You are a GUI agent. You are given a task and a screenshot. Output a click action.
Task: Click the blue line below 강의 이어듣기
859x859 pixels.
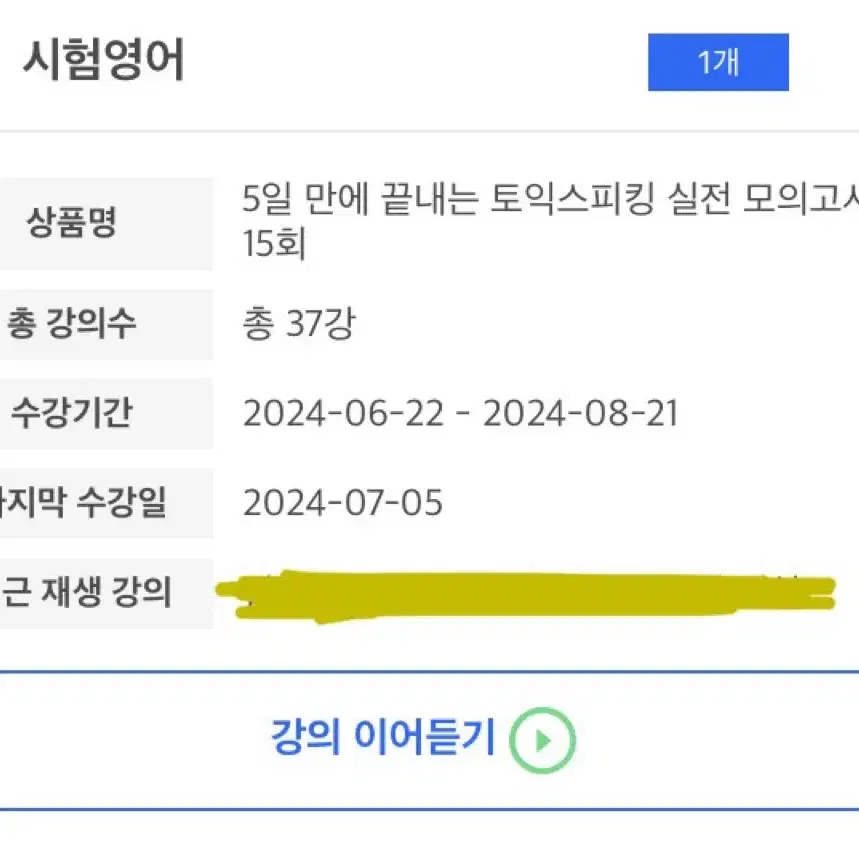point(430,809)
